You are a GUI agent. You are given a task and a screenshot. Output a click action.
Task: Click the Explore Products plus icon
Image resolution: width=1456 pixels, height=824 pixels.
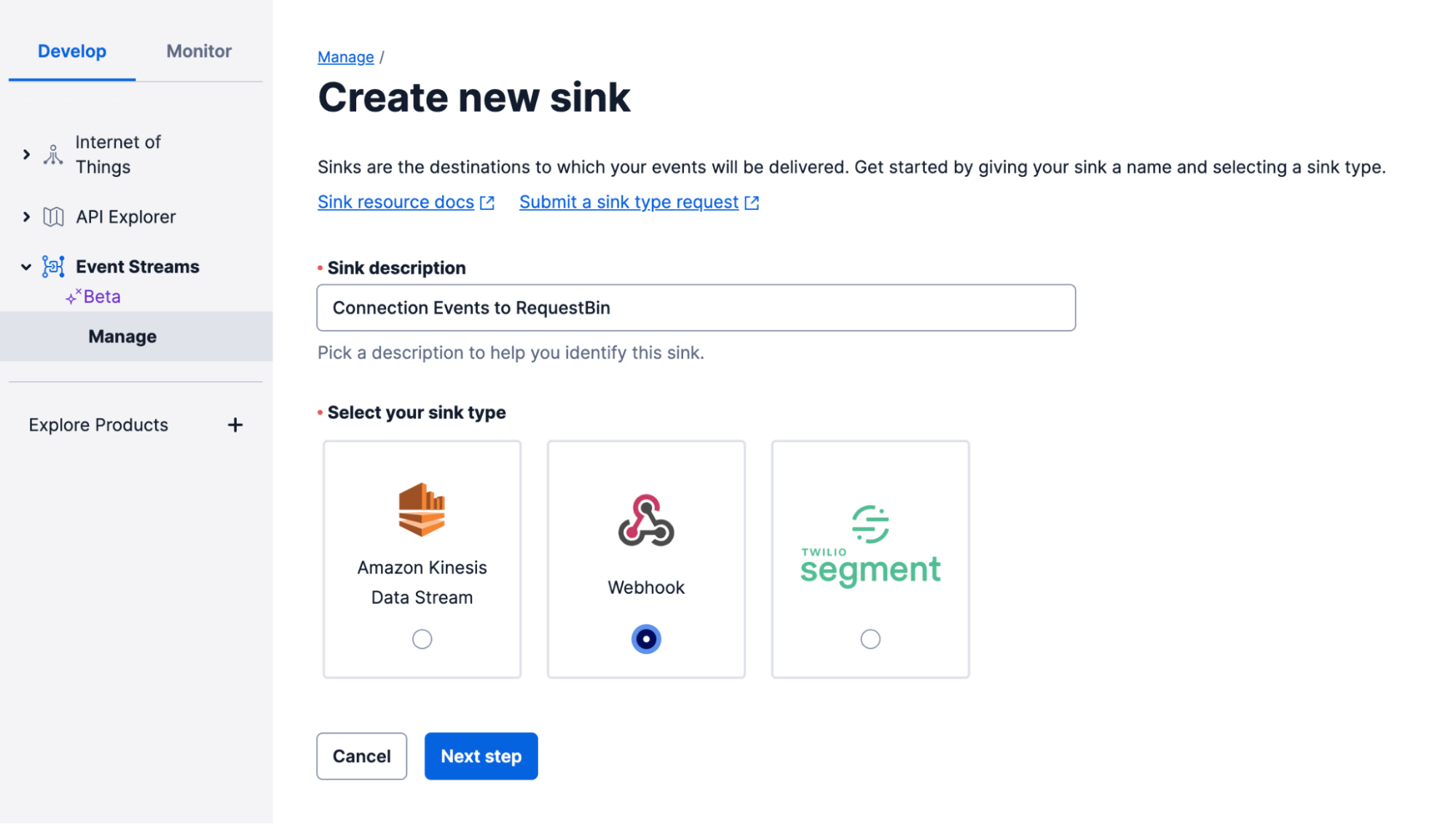(235, 425)
